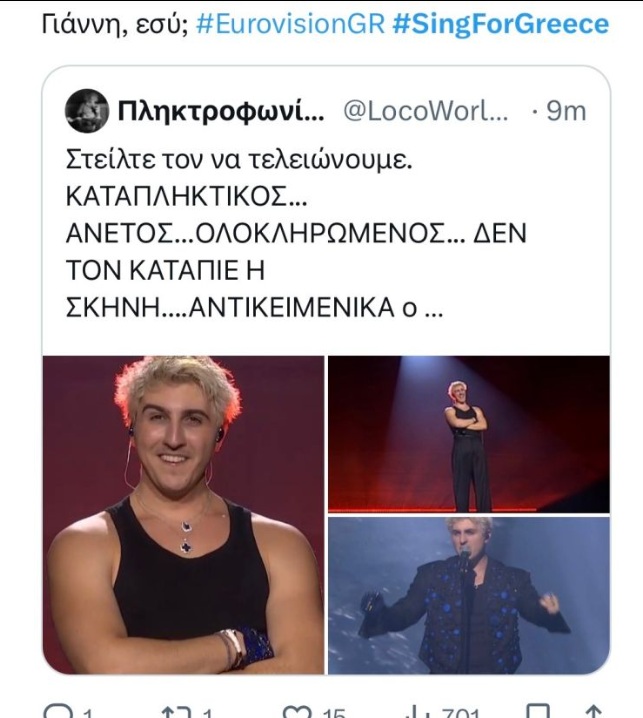Viewport: 643px width, 718px height.
Task: Open the quoted author's profile avatar
Action: point(87,111)
